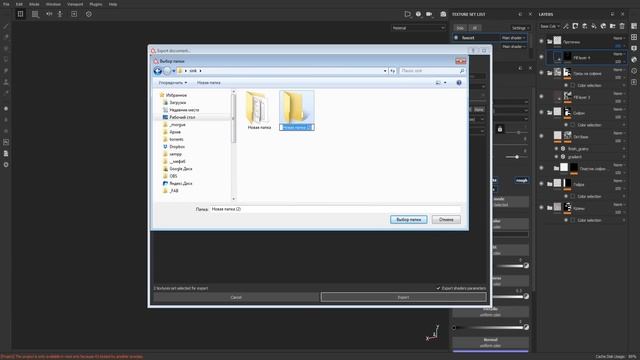Viewport: 640px width, 360px height.
Task: Click the back arrow in folder dialog
Action: pos(158,71)
